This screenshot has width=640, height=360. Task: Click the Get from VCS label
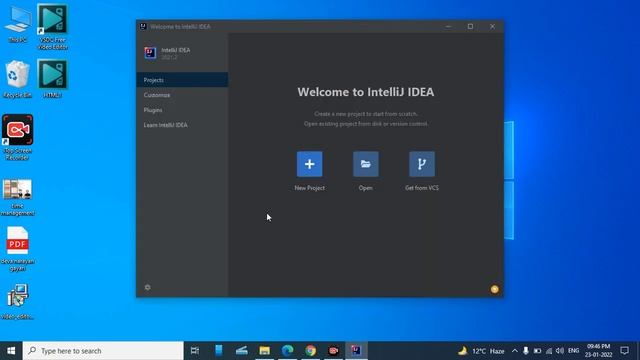tap(422, 188)
